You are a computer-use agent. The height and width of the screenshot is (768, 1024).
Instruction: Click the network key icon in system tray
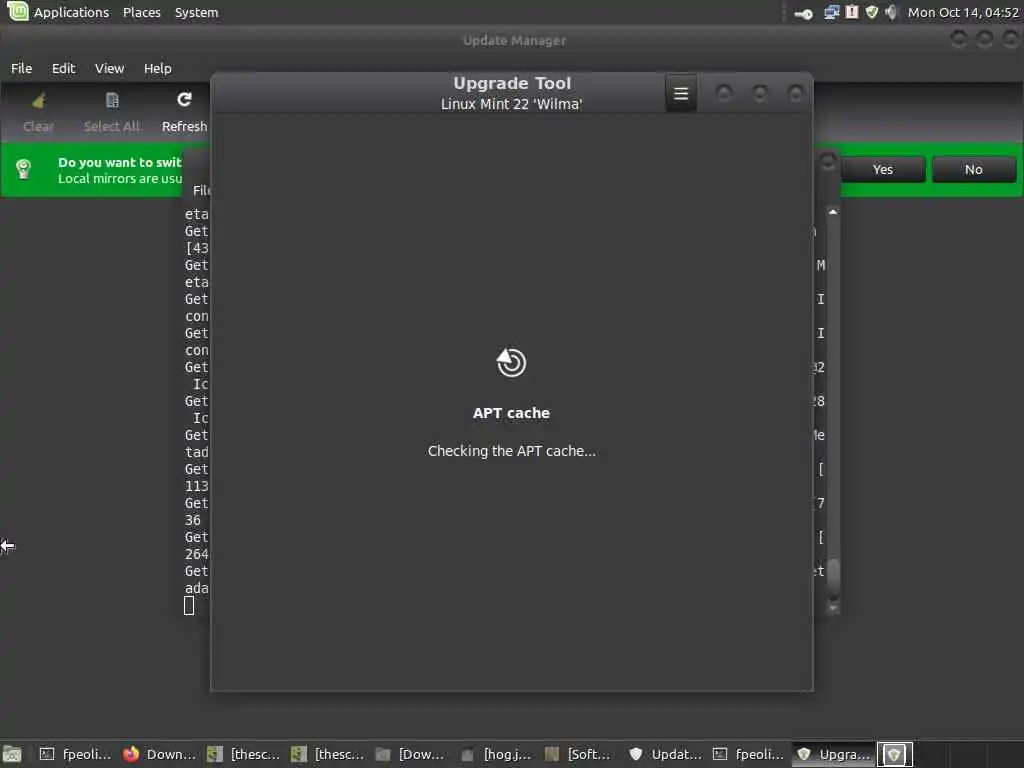[x=803, y=13]
